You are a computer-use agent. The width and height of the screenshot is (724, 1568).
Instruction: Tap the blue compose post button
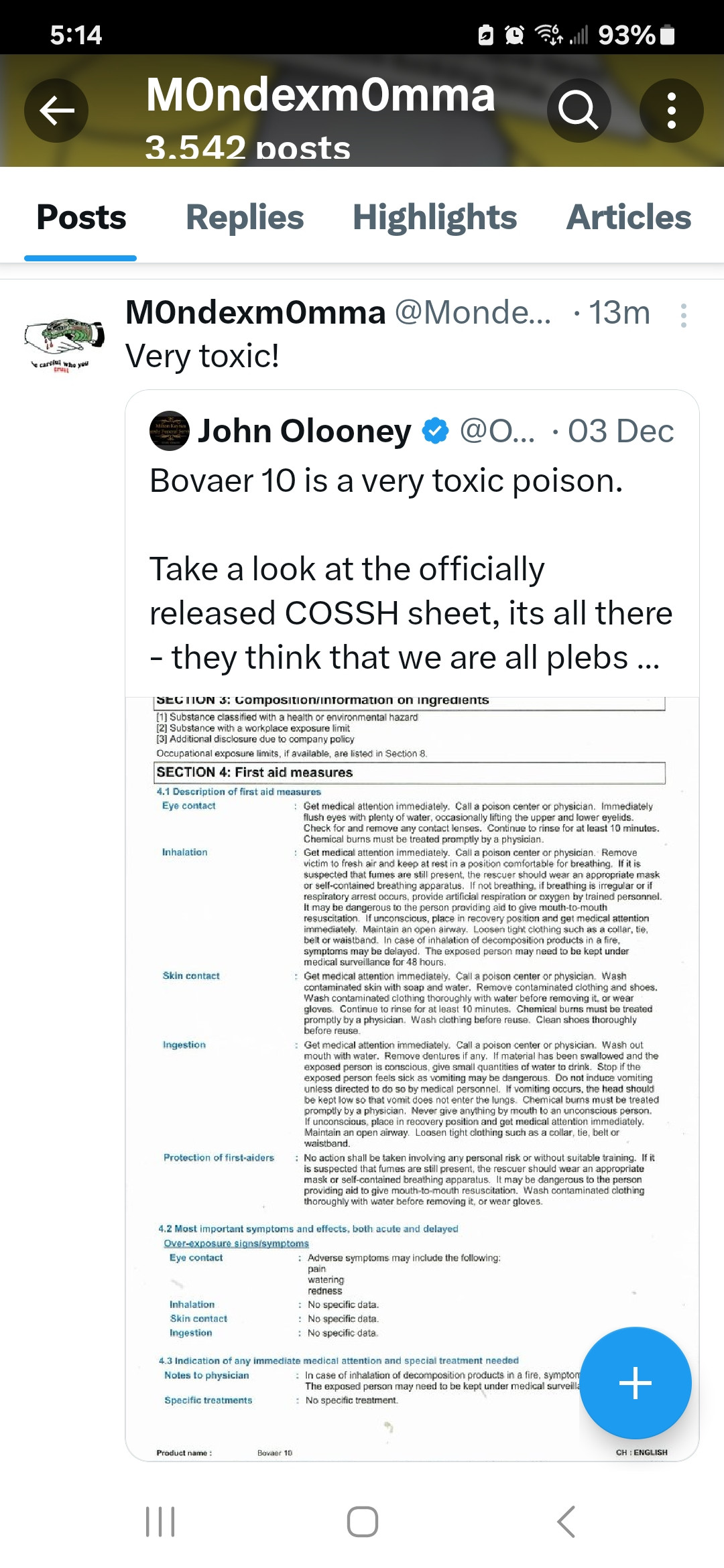coord(635,1382)
